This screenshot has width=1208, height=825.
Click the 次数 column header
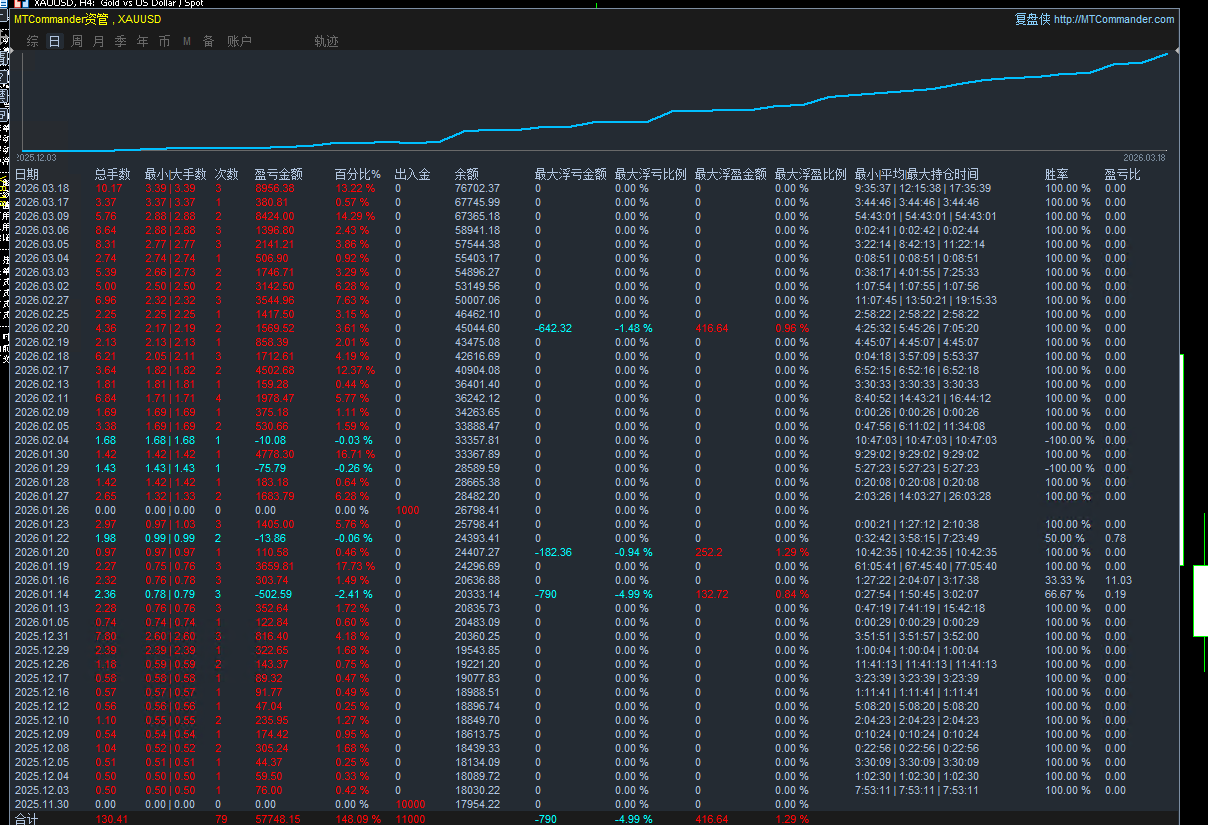click(227, 174)
